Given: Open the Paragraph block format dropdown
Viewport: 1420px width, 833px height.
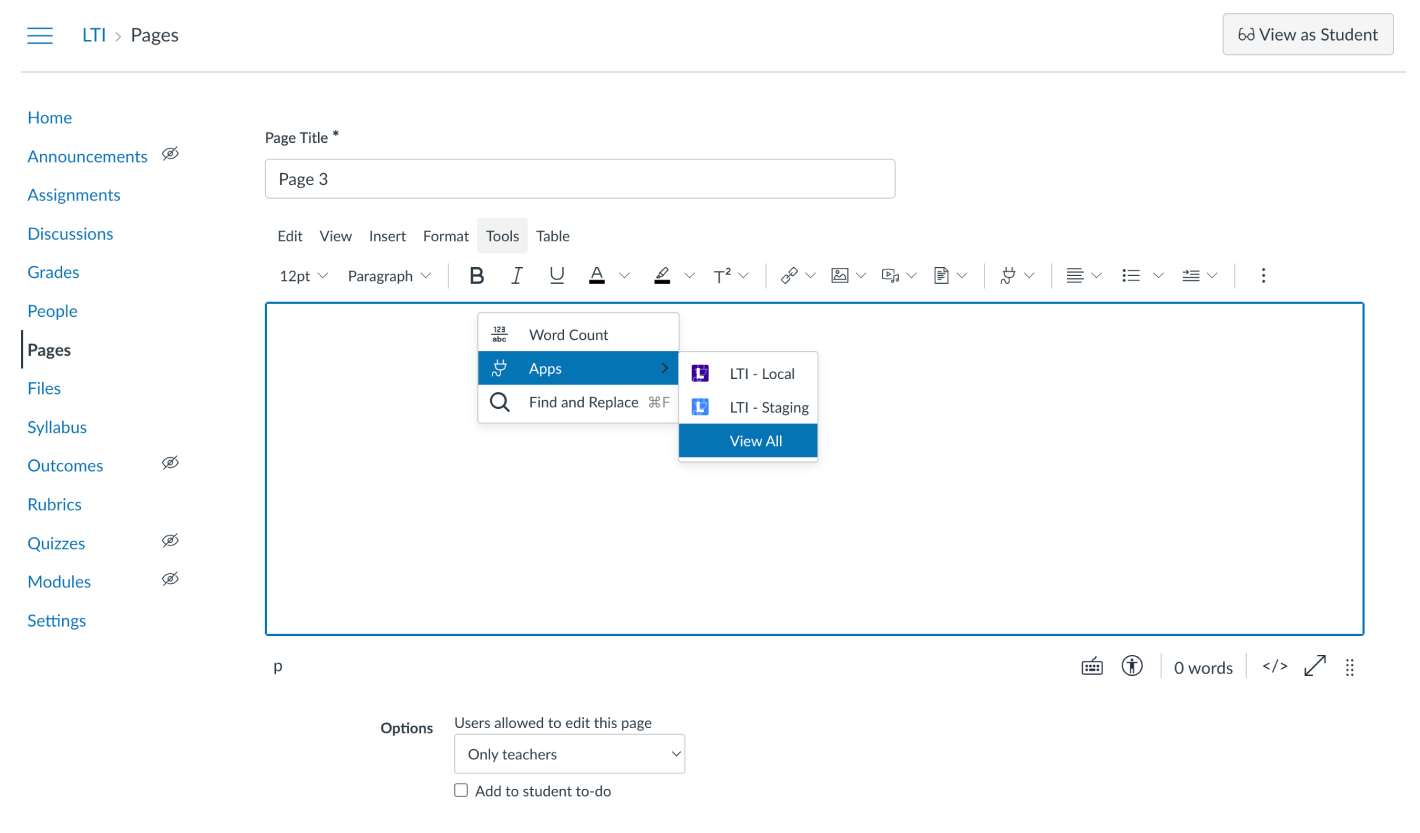Looking at the screenshot, I should [x=390, y=276].
